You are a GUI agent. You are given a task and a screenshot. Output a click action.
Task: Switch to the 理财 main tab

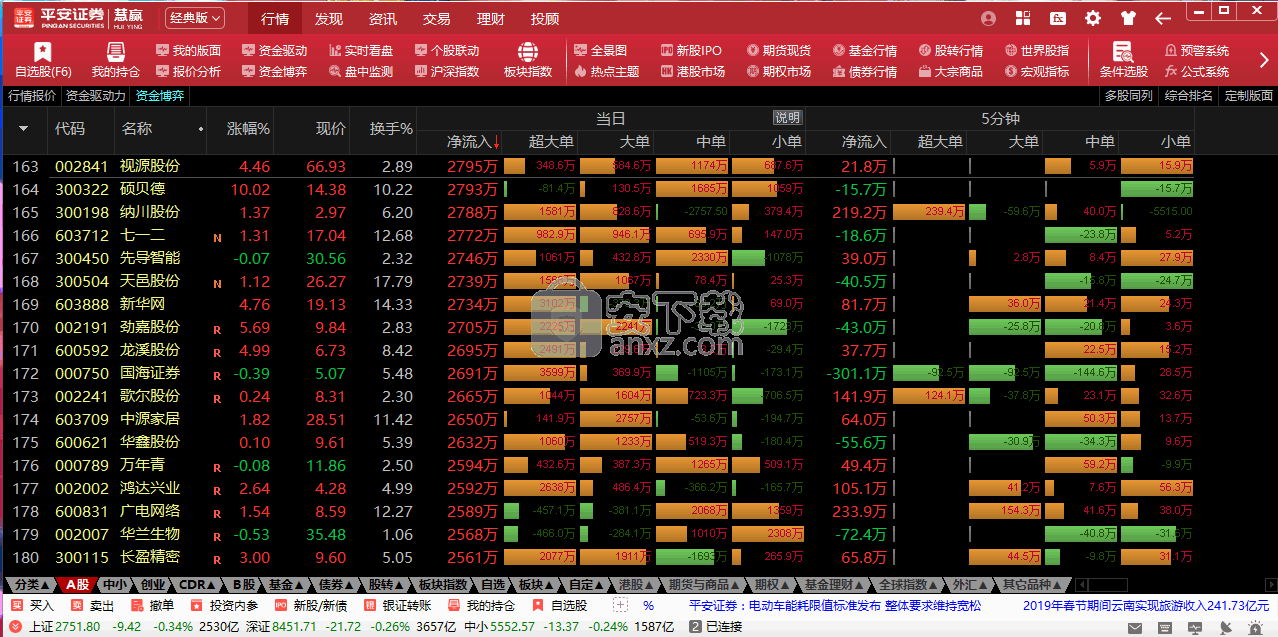491,18
